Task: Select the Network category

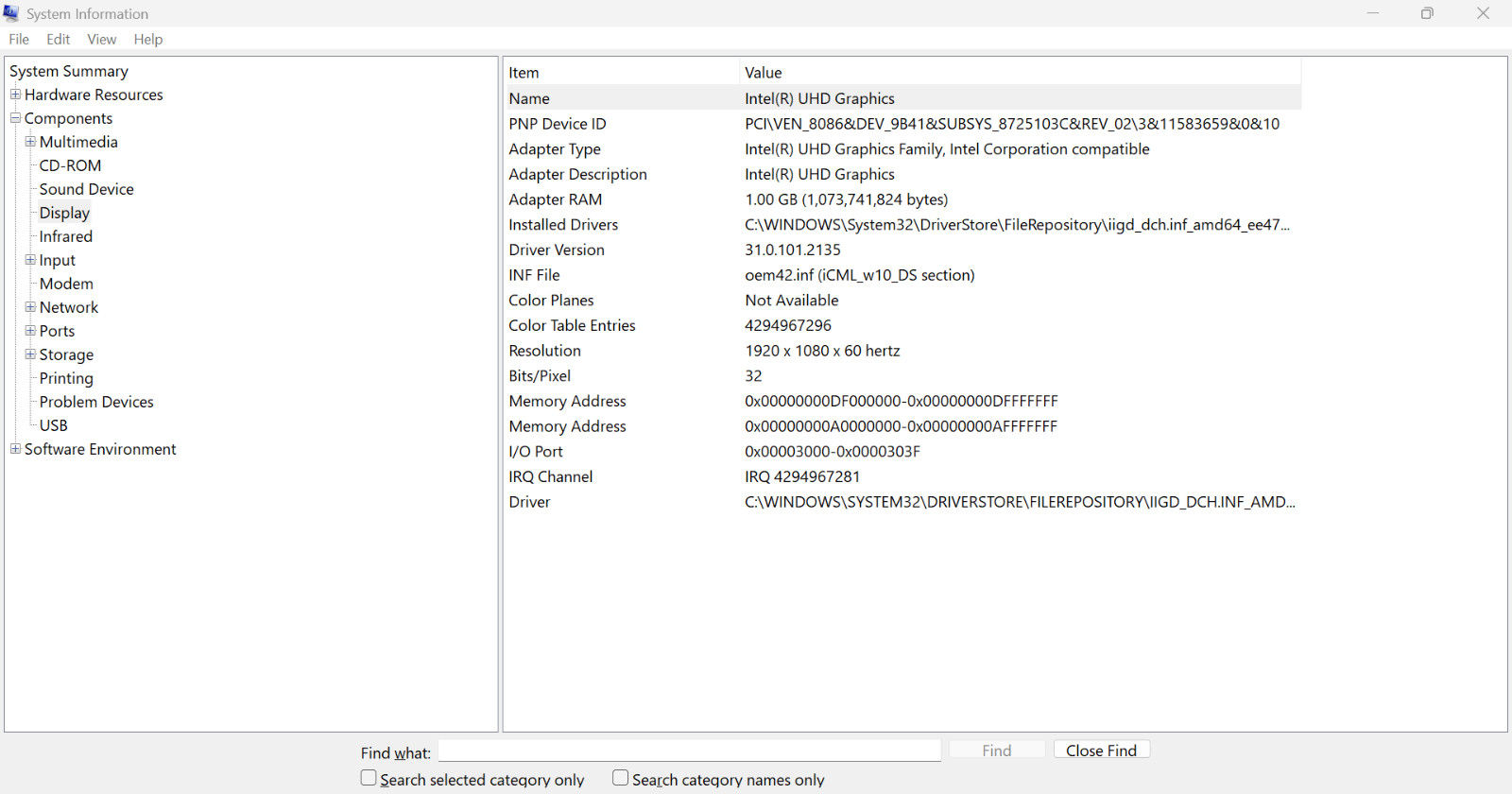Action: 69,307
